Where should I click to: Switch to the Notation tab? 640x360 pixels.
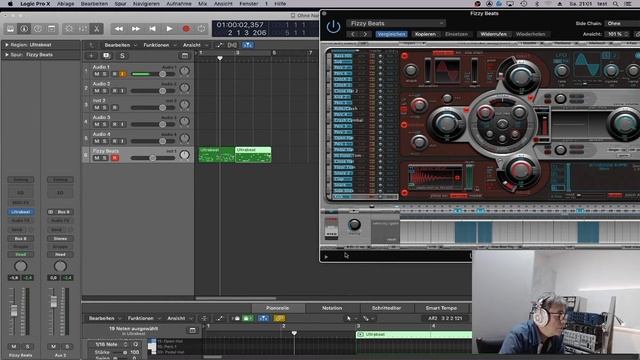(332, 308)
